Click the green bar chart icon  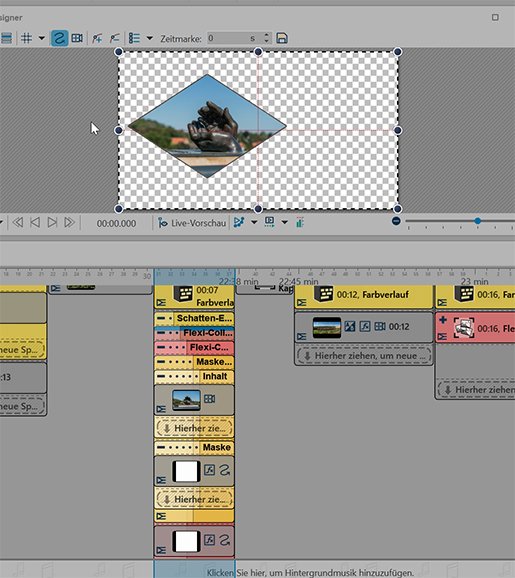coord(300,222)
